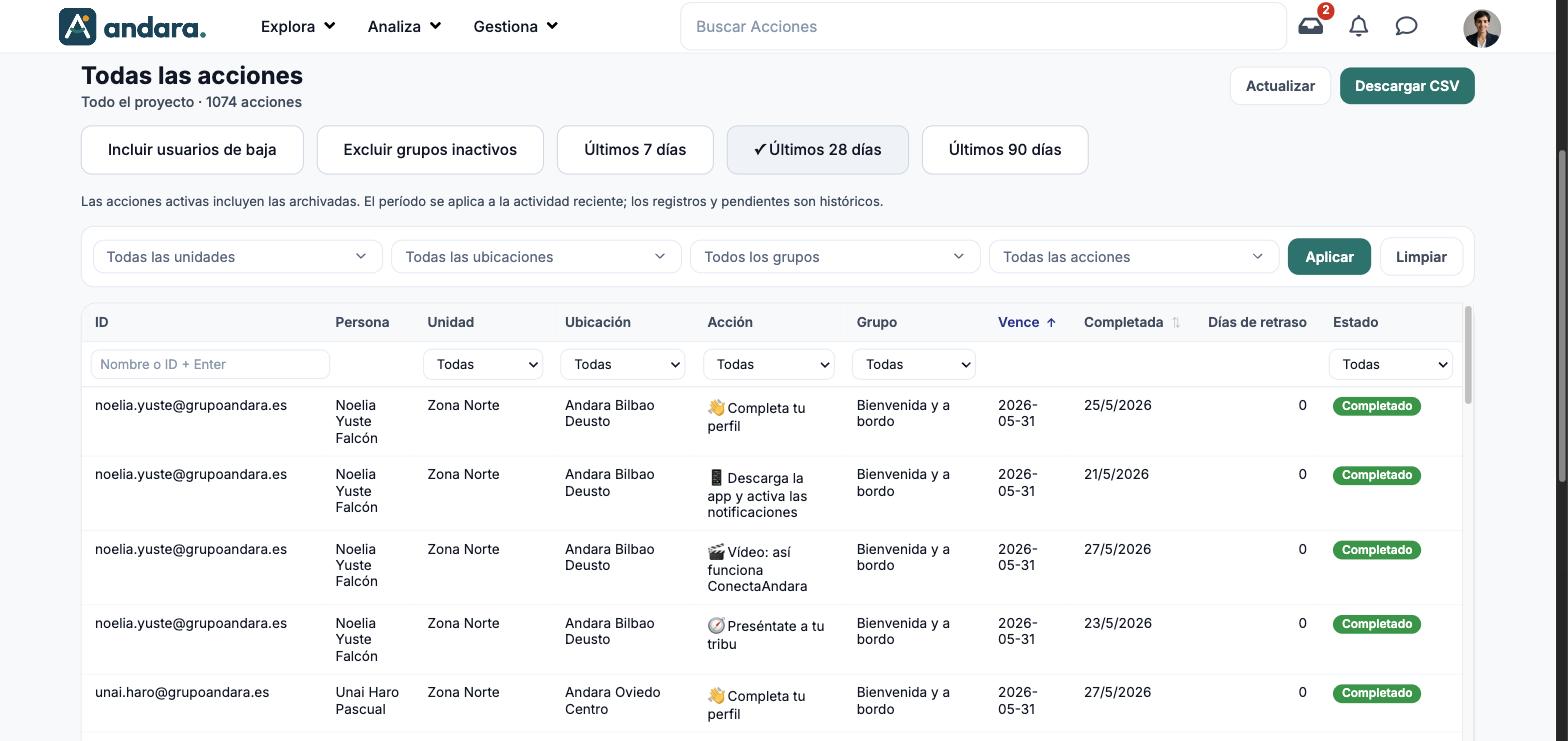Open the Acción column filter select
Image resolution: width=1568 pixels, height=741 pixels.
(x=769, y=364)
